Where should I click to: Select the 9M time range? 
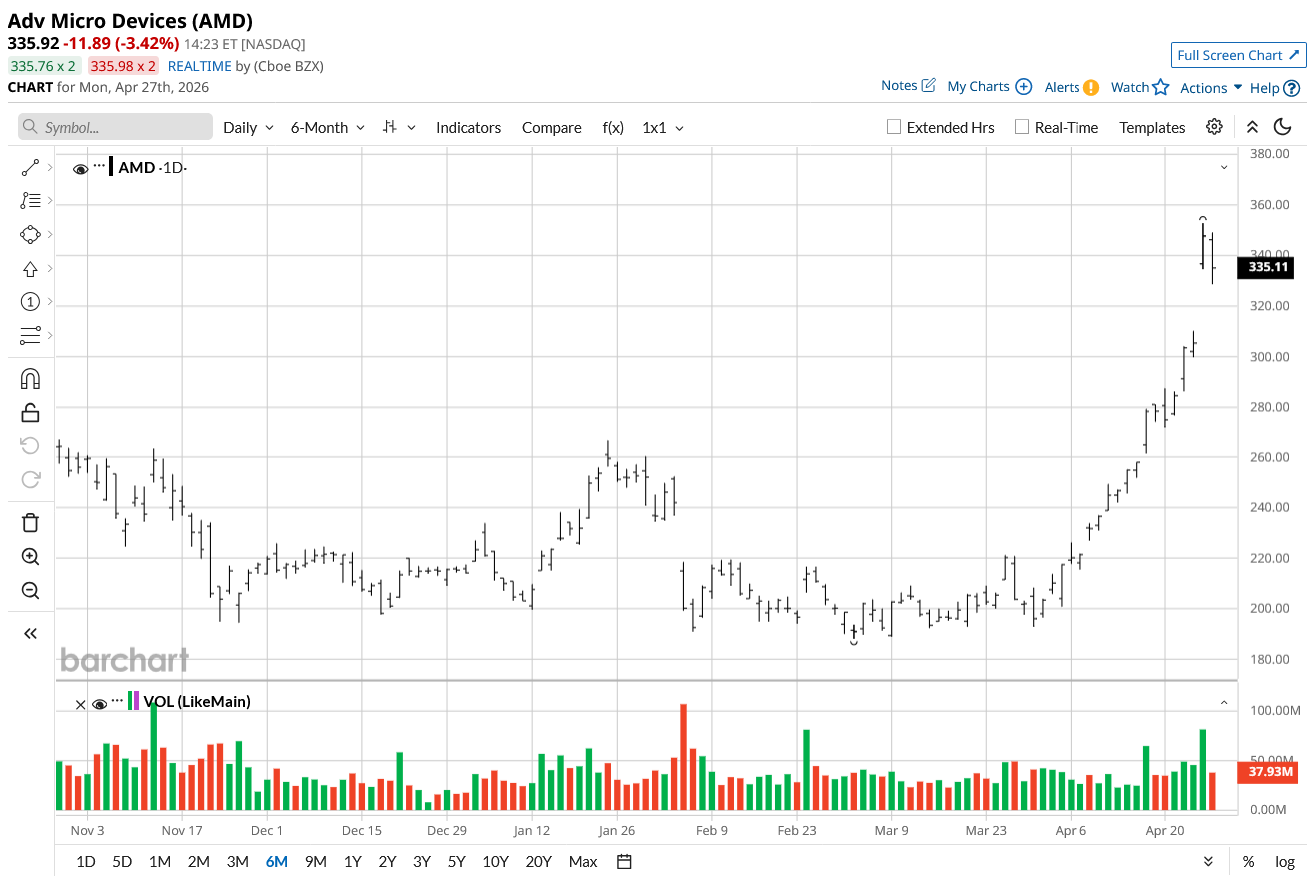pos(315,862)
